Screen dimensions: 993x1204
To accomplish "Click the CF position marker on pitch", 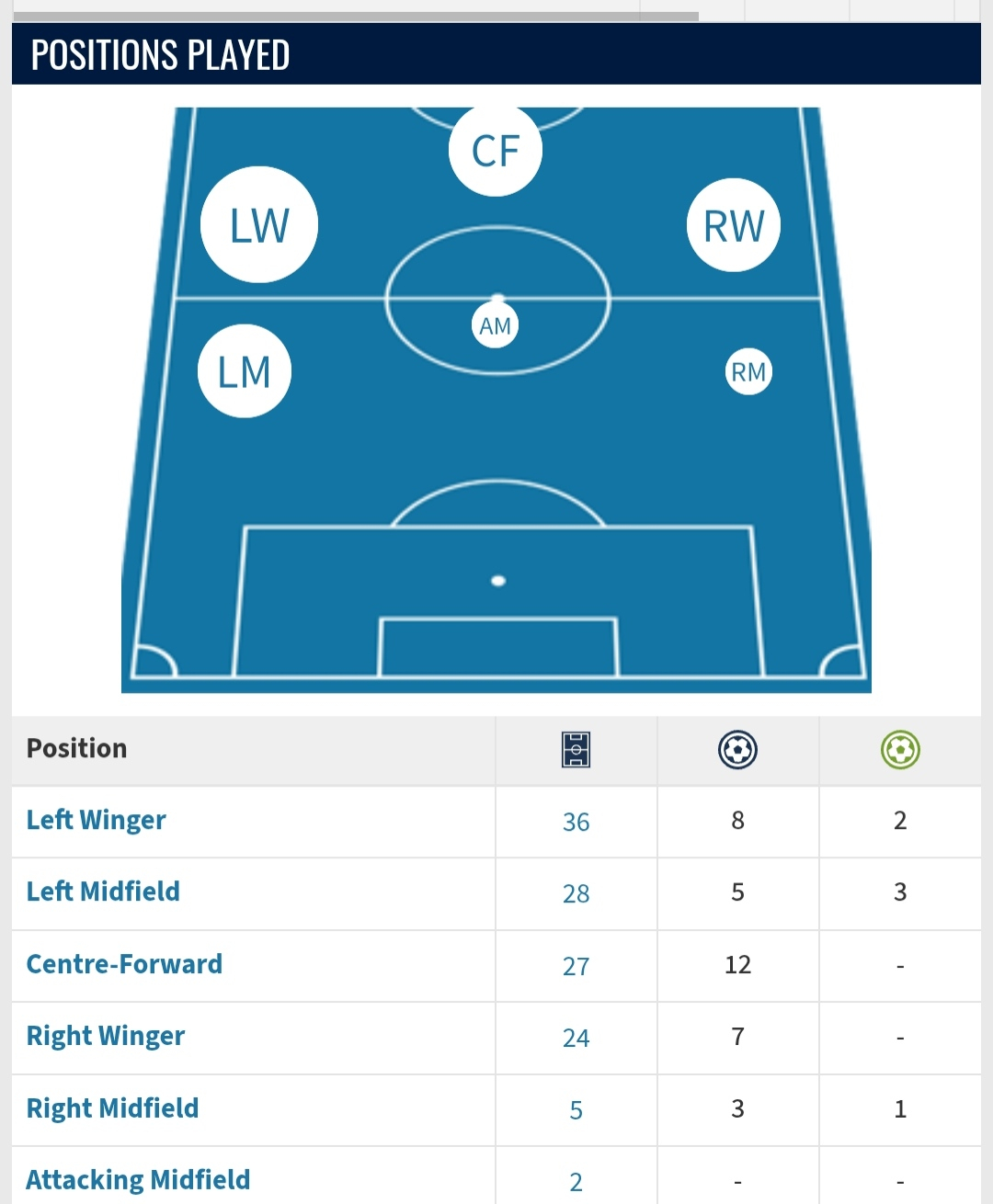I will pos(496,150).
